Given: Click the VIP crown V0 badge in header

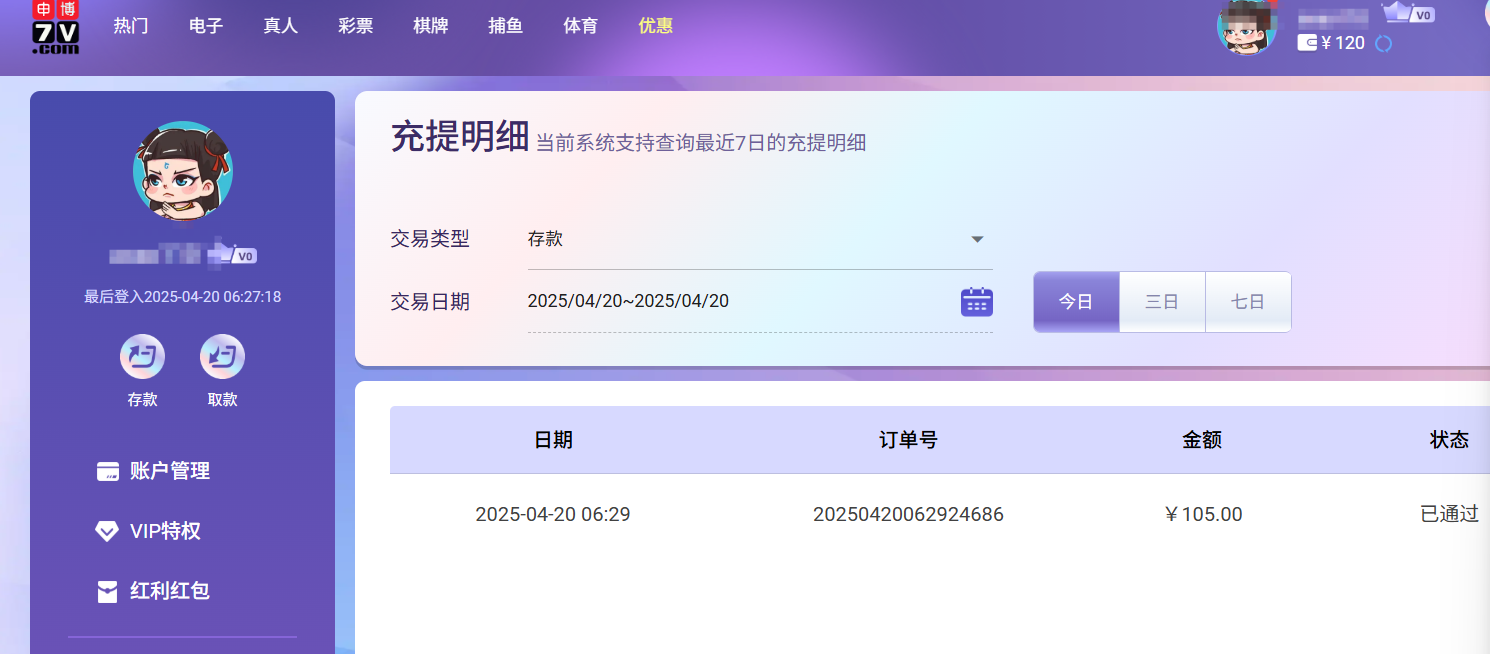Looking at the screenshot, I should 1408,14.
